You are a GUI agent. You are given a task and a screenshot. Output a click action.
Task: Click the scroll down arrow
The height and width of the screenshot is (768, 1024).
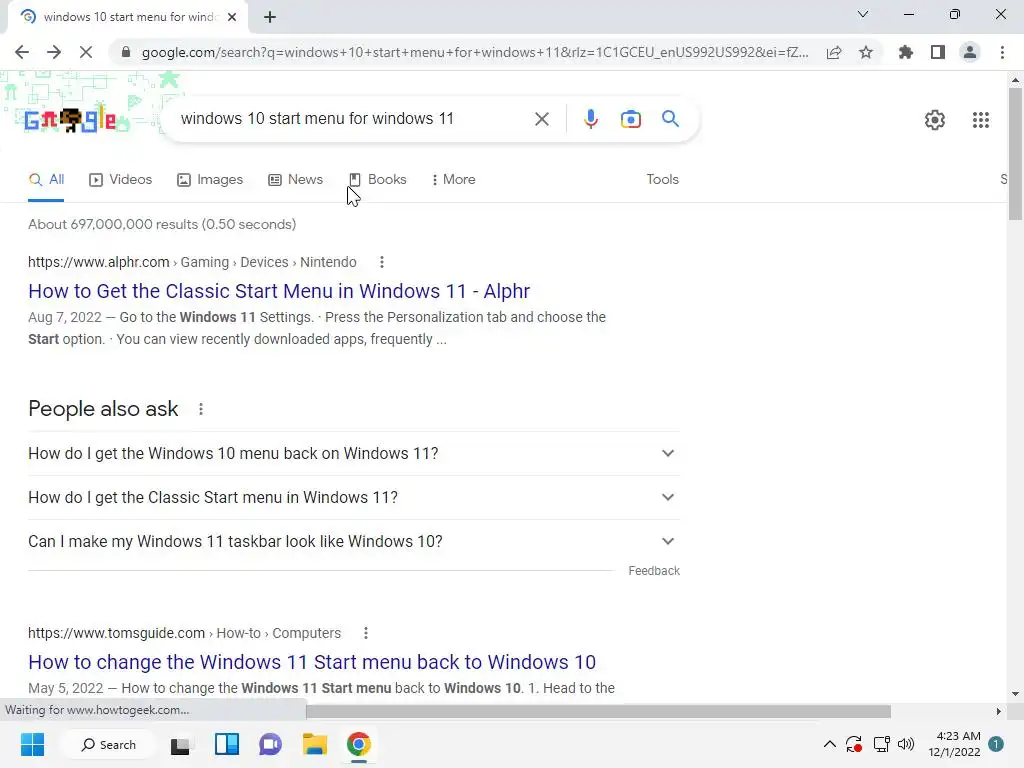coord(1015,694)
